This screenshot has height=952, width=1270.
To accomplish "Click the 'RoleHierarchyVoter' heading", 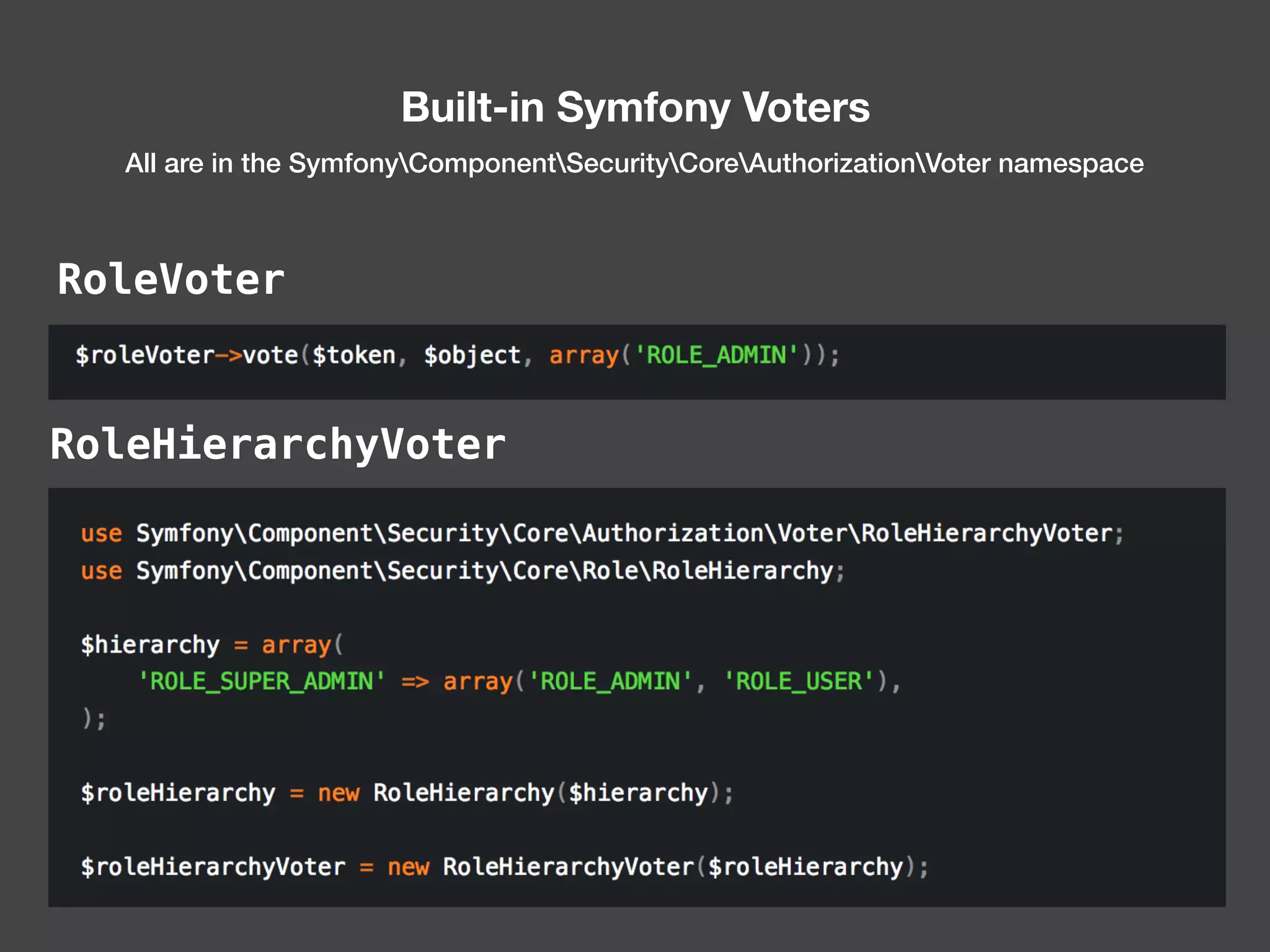I will 278,444.
